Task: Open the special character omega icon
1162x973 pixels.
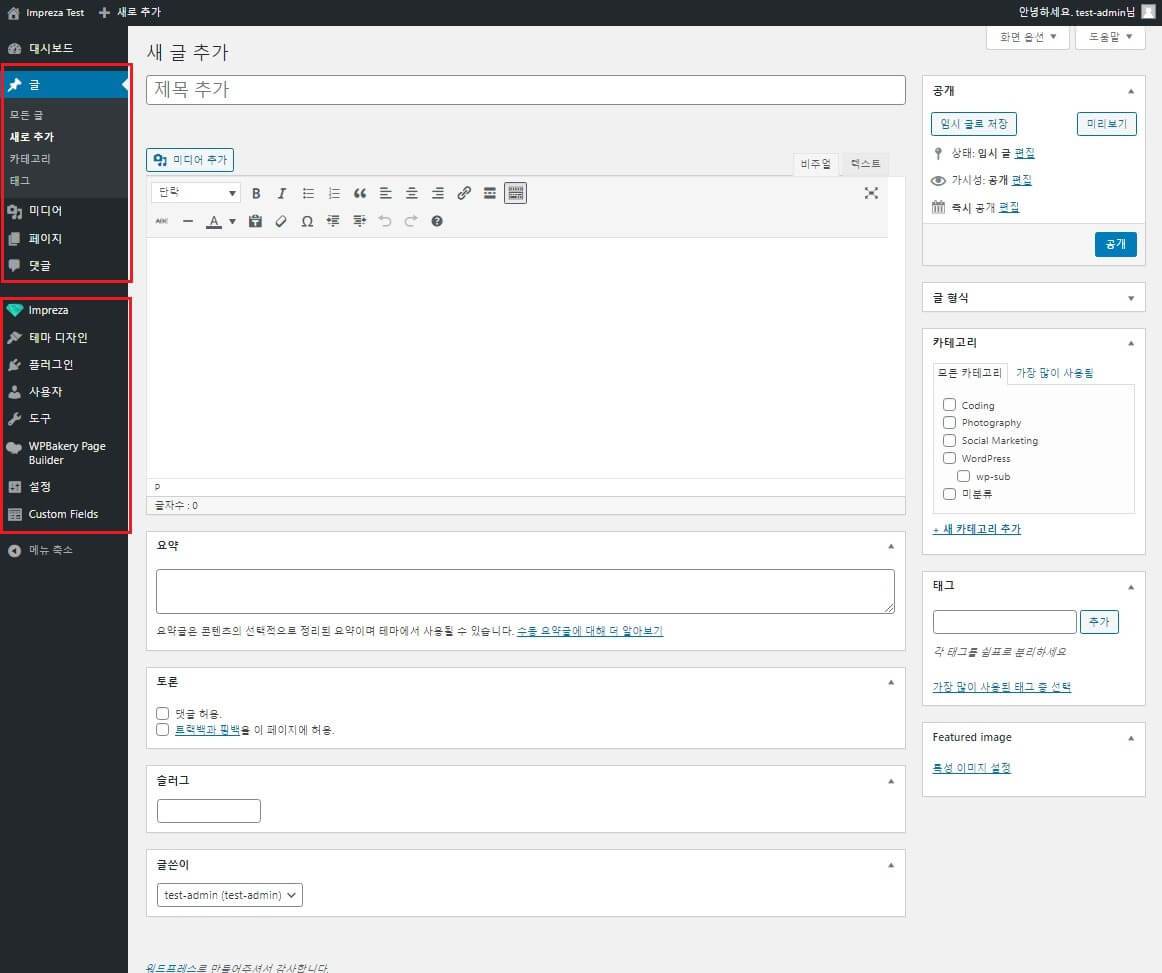Action: click(307, 221)
